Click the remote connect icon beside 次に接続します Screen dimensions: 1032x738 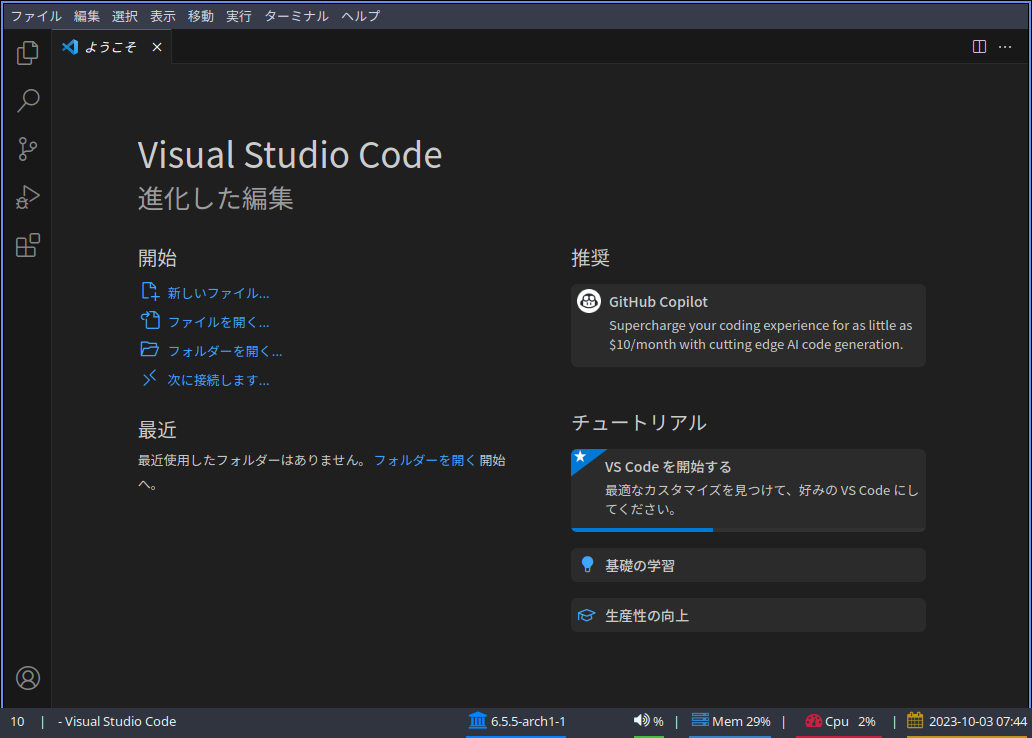pyautogui.click(x=149, y=378)
